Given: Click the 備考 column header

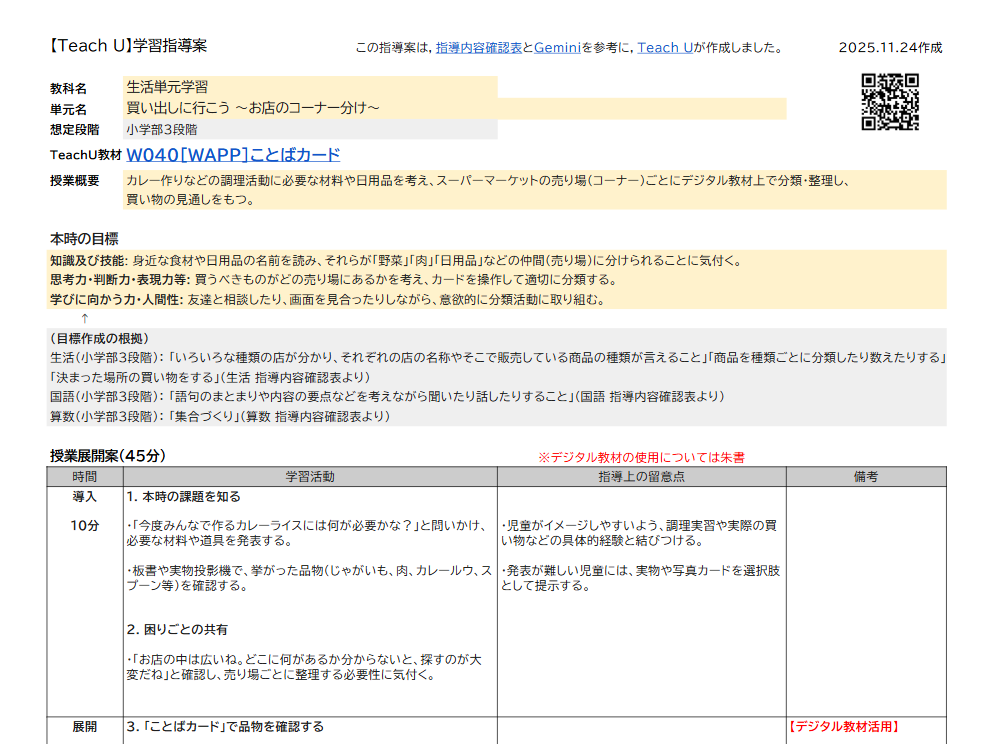Looking at the screenshot, I should pyautogui.click(x=865, y=477).
